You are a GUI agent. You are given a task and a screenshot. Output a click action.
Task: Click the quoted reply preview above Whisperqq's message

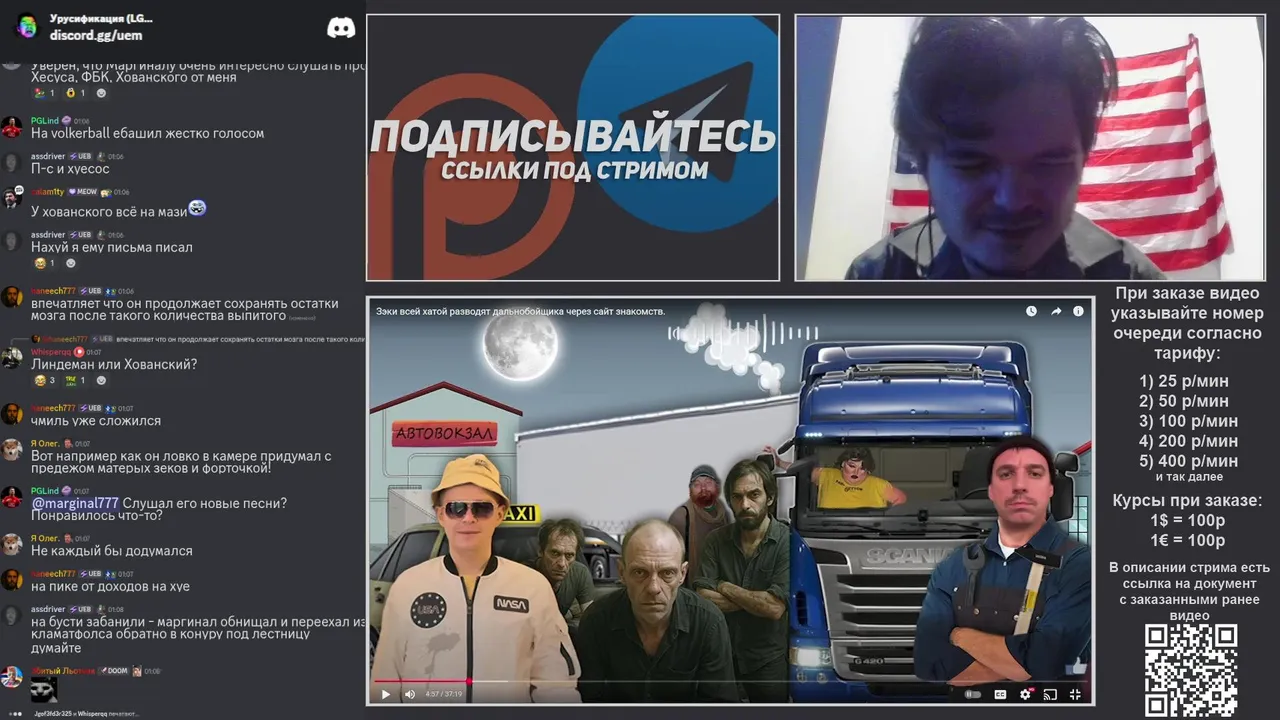[197, 339]
